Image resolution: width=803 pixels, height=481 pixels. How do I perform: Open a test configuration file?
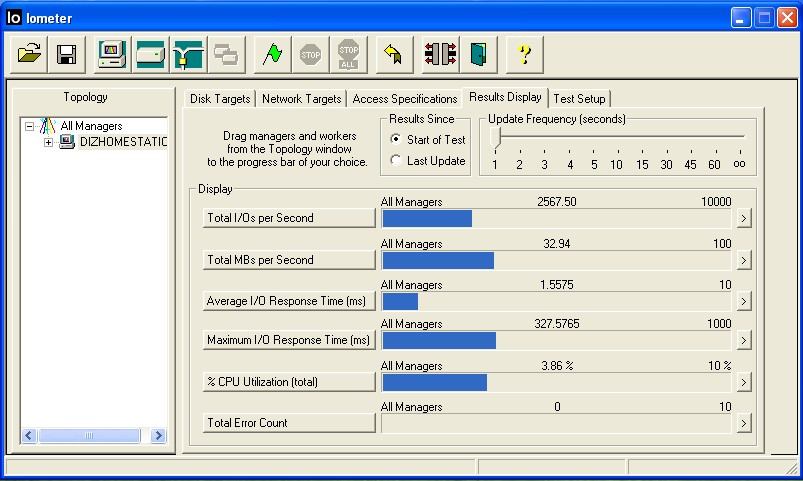(29, 54)
